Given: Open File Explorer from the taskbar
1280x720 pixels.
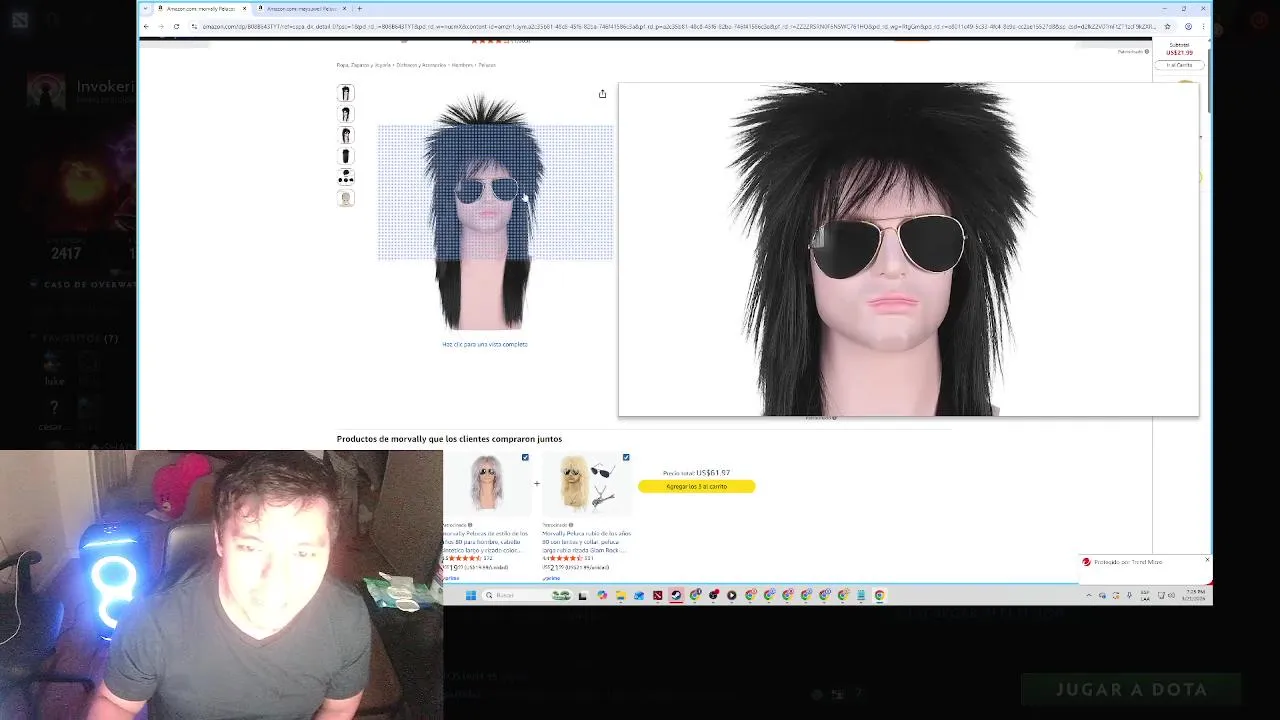Looking at the screenshot, I should tap(620, 595).
